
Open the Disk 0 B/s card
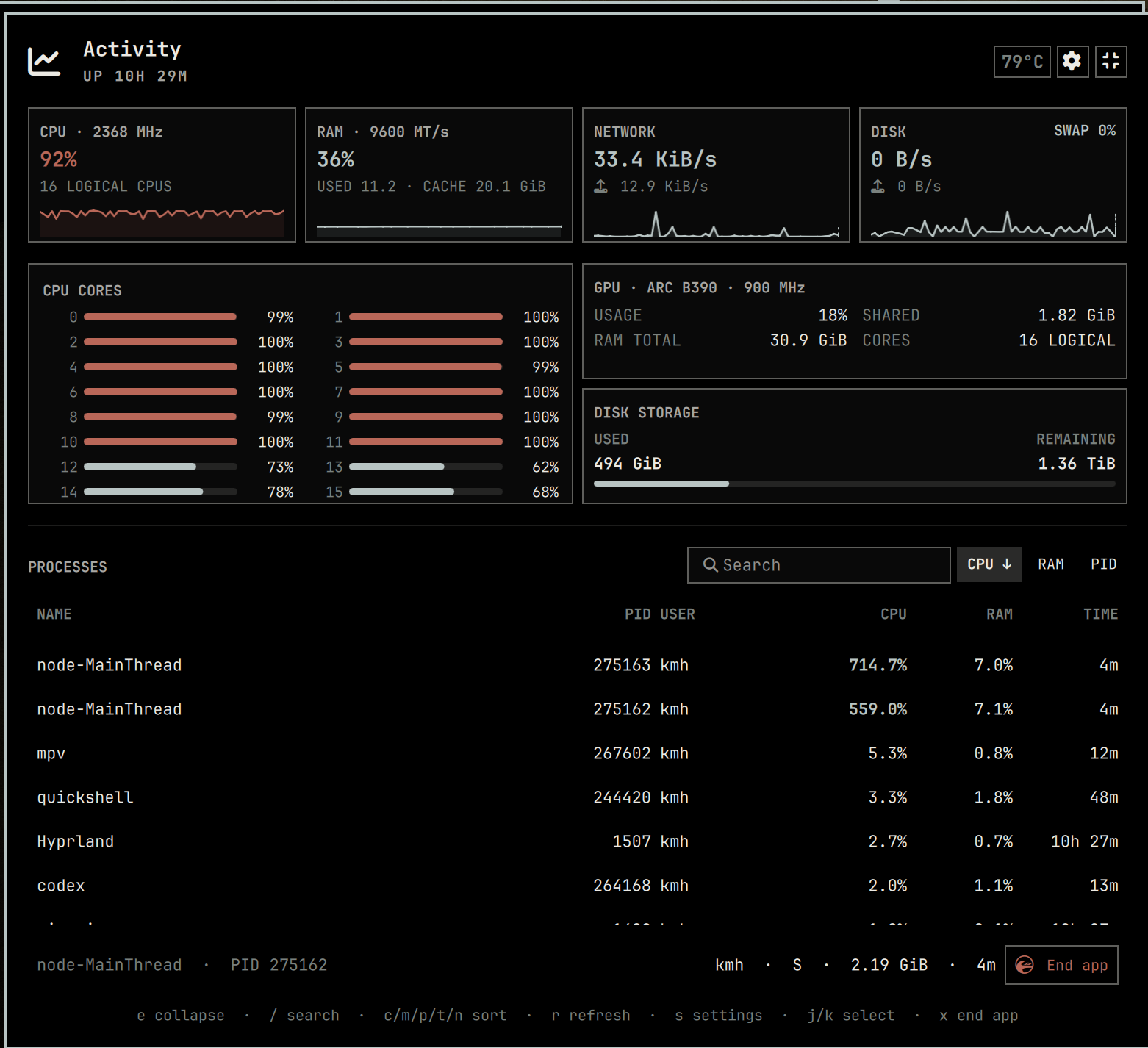tap(993, 175)
